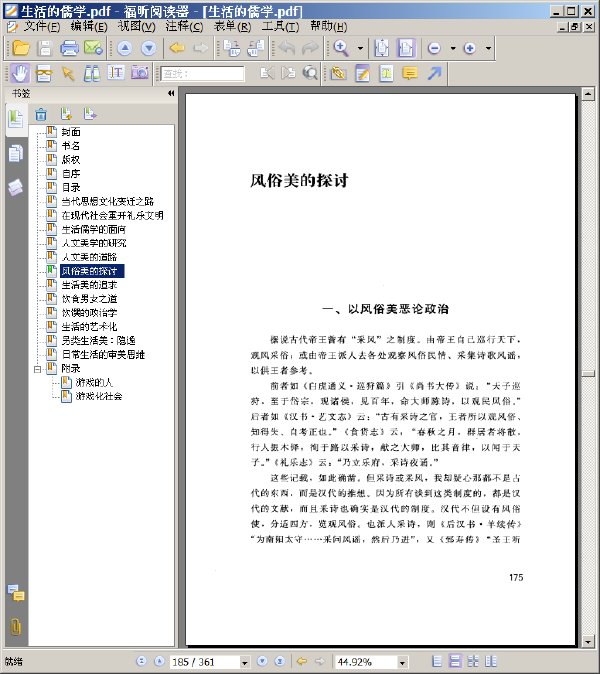Open the 文件(F) menu
600x674 pixels.
pyautogui.click(x=41, y=27)
